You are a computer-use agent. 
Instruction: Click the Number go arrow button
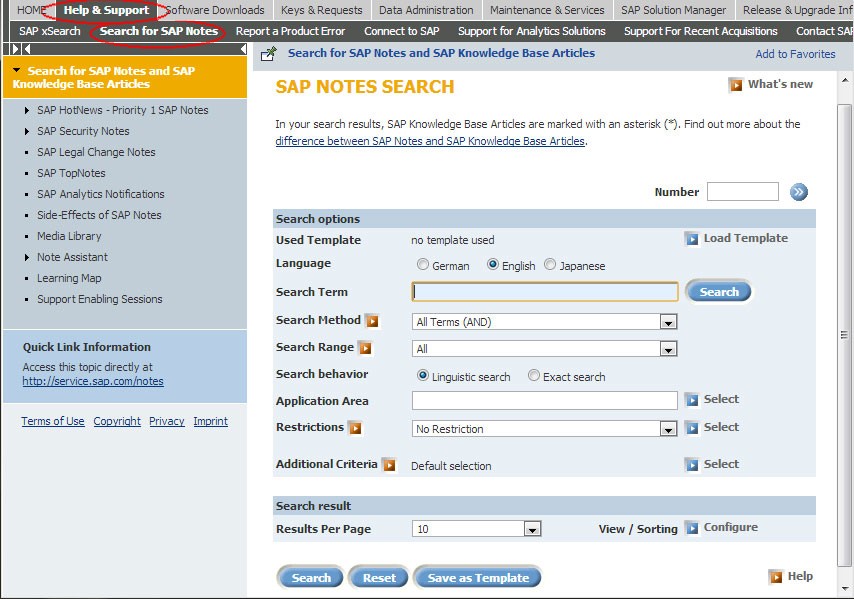coord(798,192)
